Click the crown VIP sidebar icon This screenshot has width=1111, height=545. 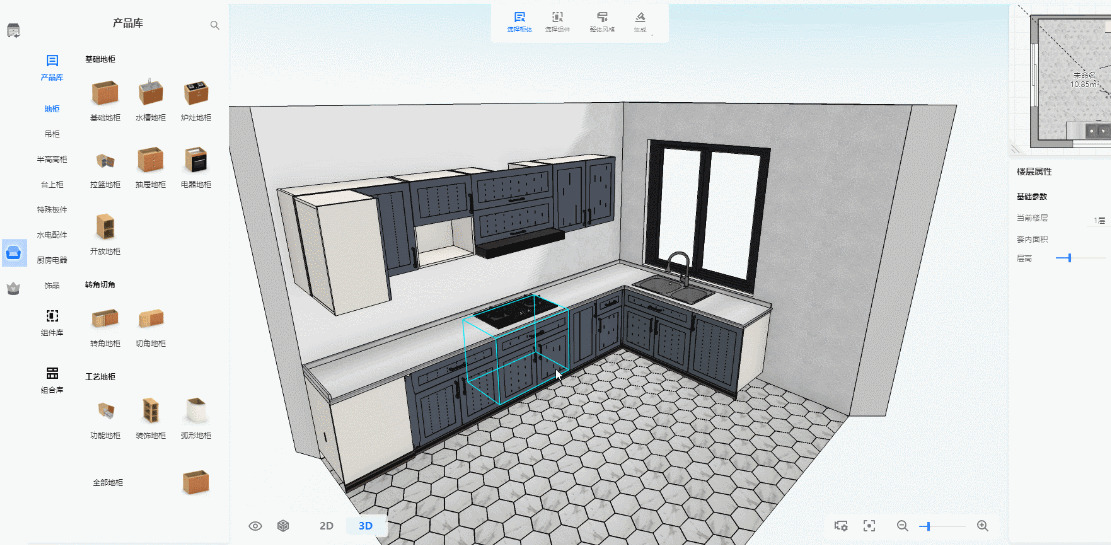(13, 288)
